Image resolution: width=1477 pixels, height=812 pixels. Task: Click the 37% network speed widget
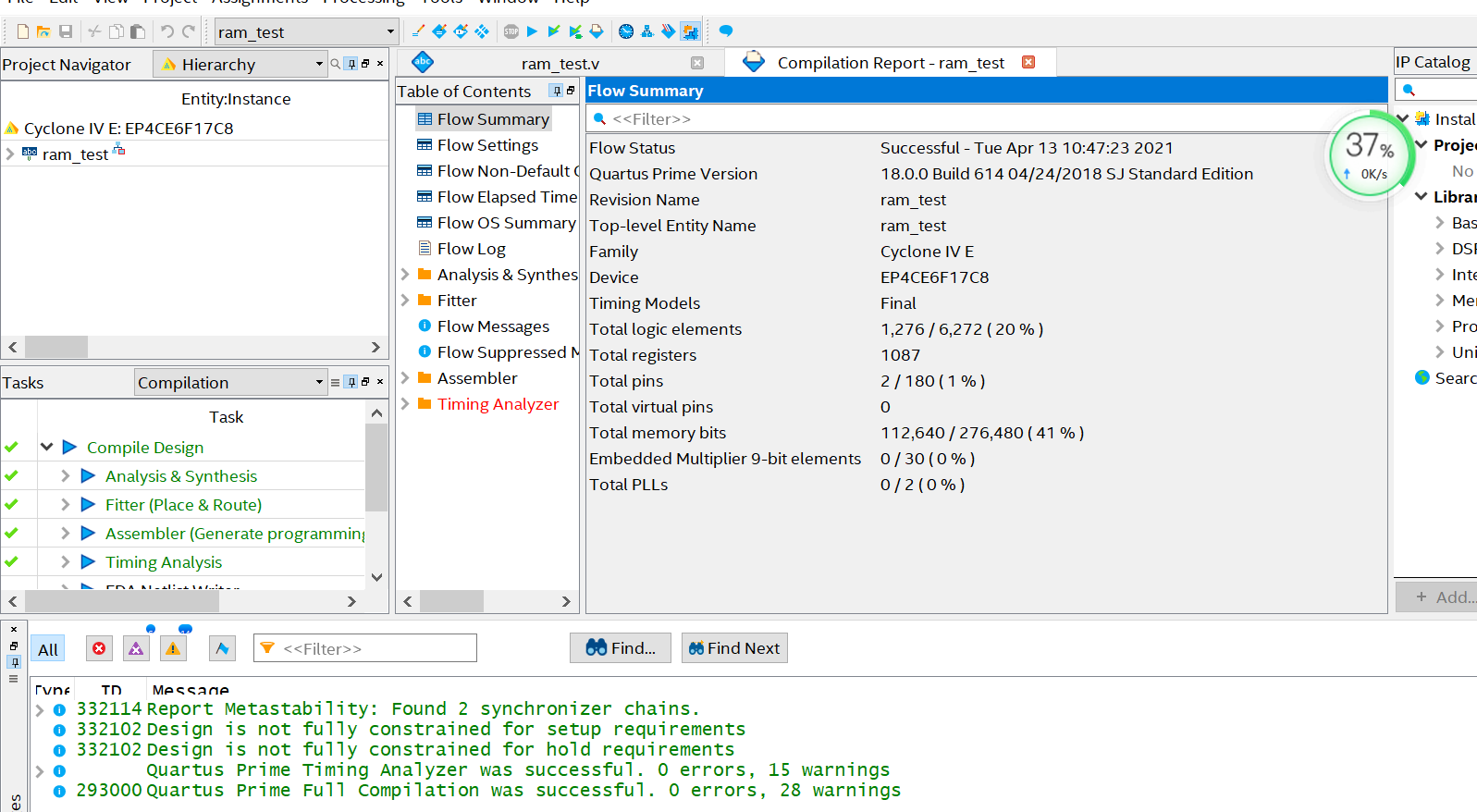click(1370, 155)
